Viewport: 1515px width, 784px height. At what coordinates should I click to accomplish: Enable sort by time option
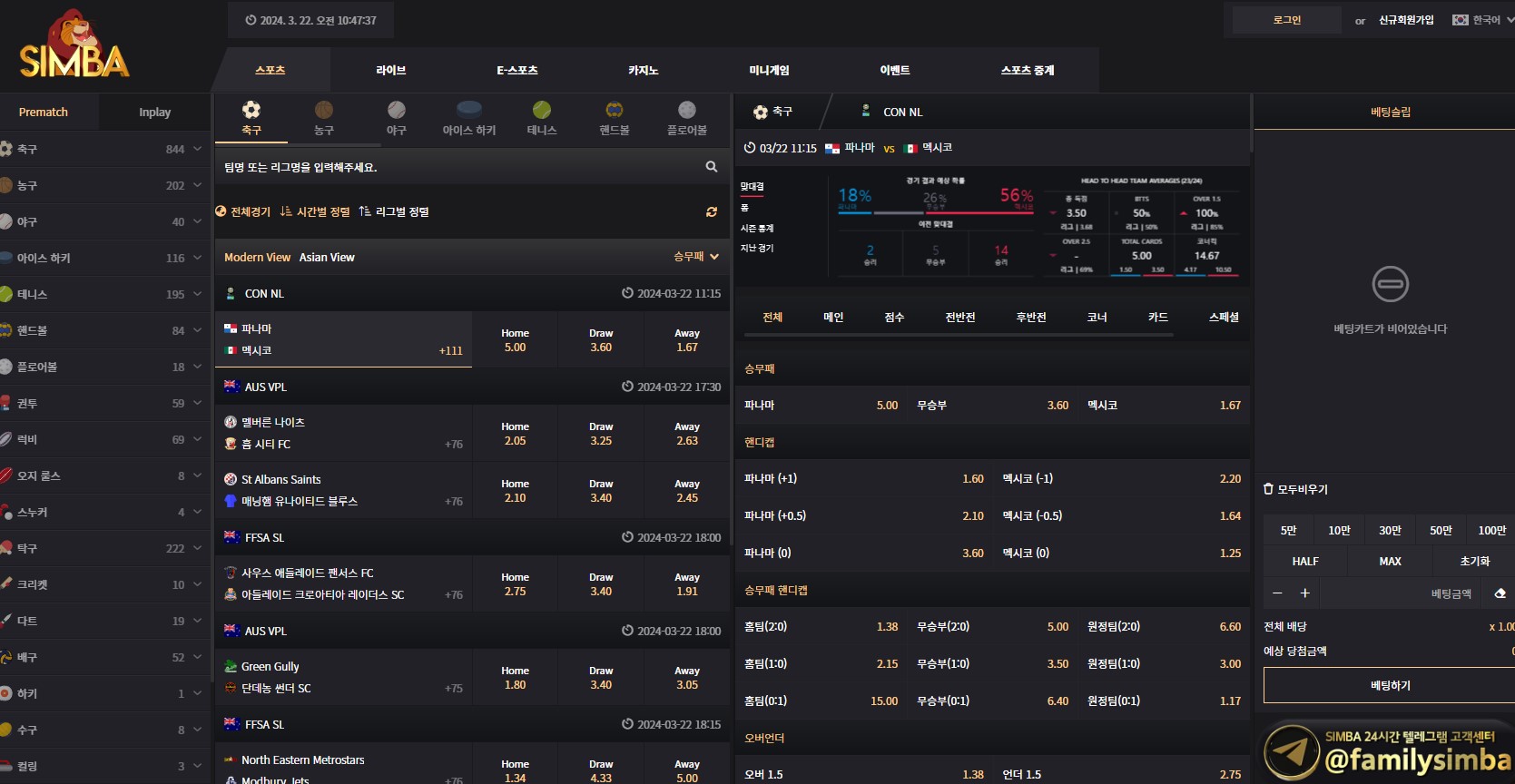click(x=315, y=212)
